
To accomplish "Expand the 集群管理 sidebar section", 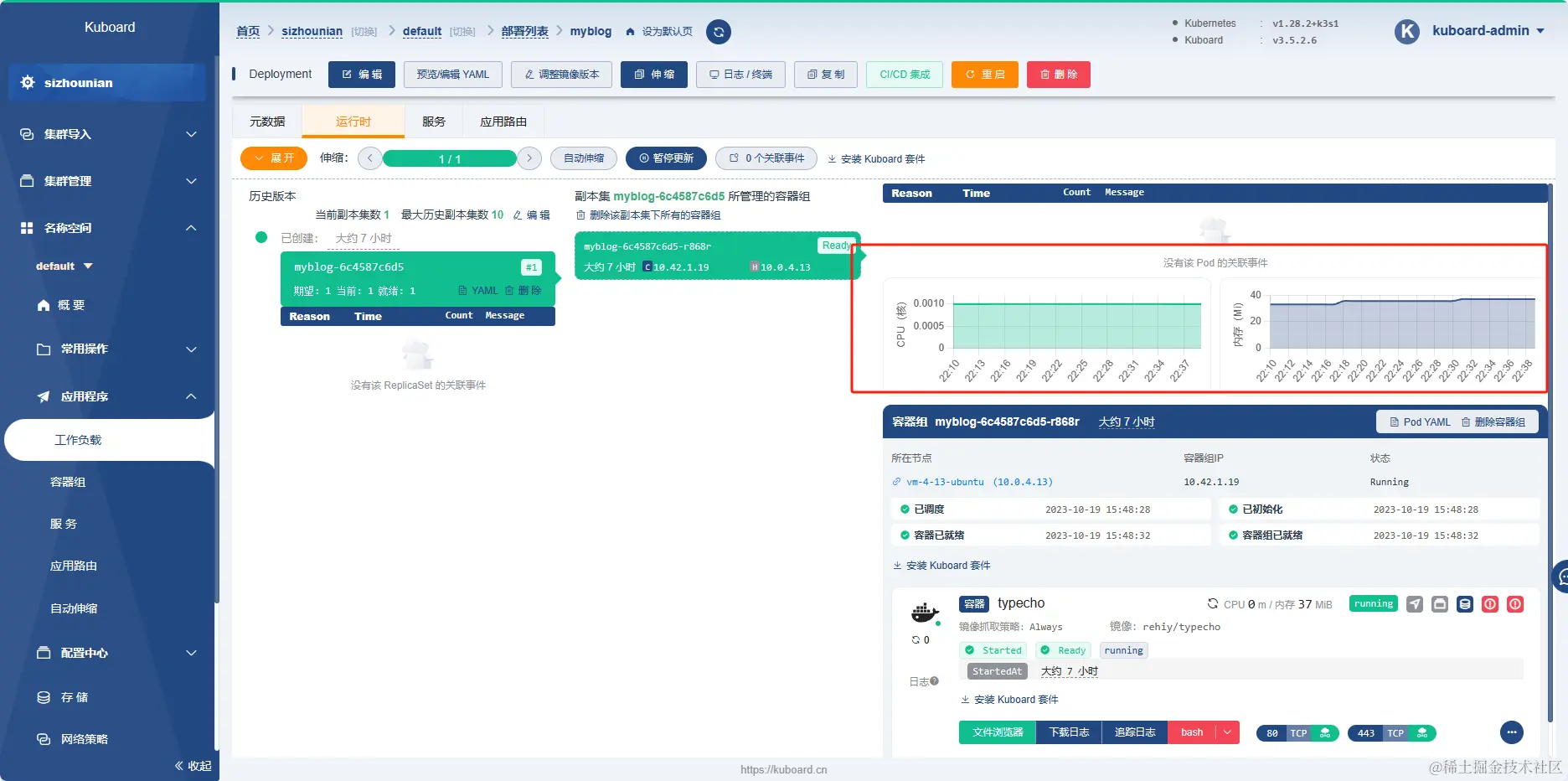I will (191, 181).
